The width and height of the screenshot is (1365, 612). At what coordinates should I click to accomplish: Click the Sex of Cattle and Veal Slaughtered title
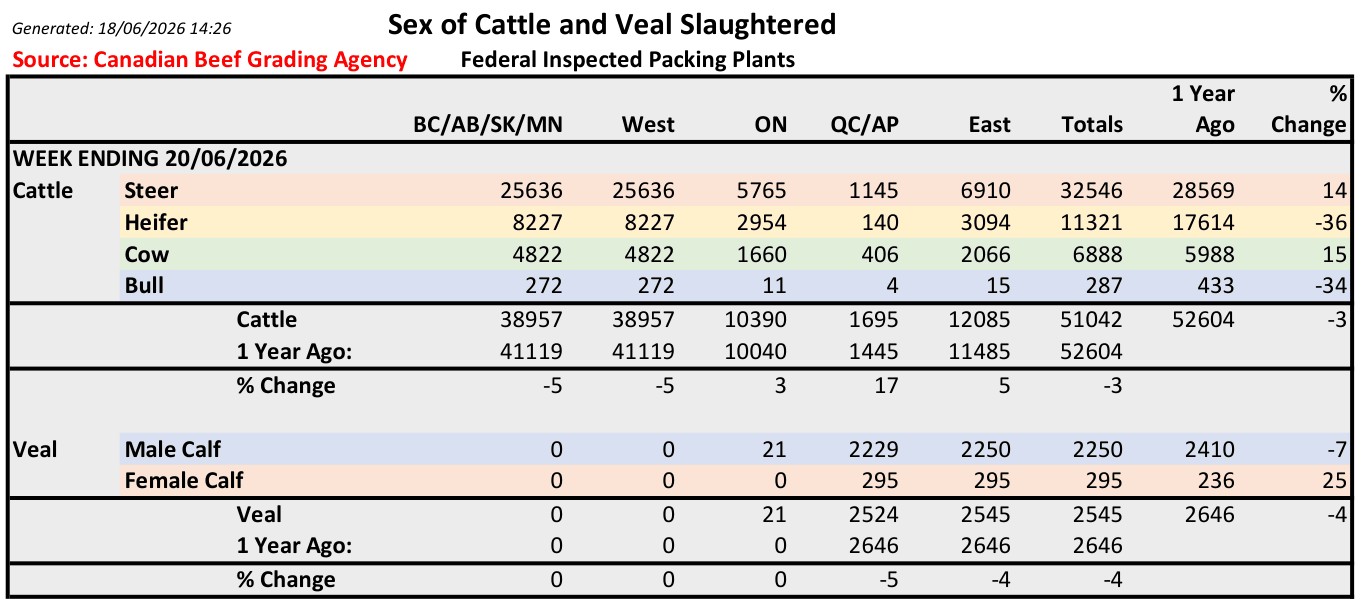point(611,24)
